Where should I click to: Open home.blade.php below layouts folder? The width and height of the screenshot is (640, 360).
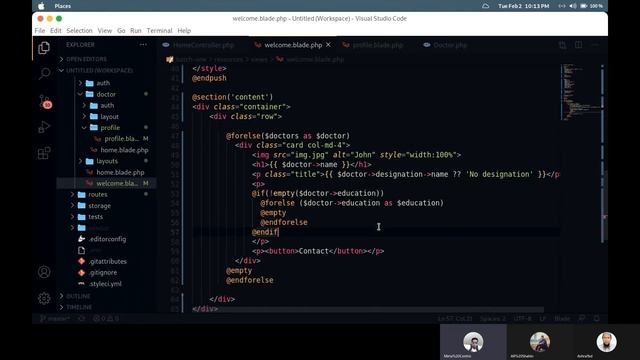point(120,172)
